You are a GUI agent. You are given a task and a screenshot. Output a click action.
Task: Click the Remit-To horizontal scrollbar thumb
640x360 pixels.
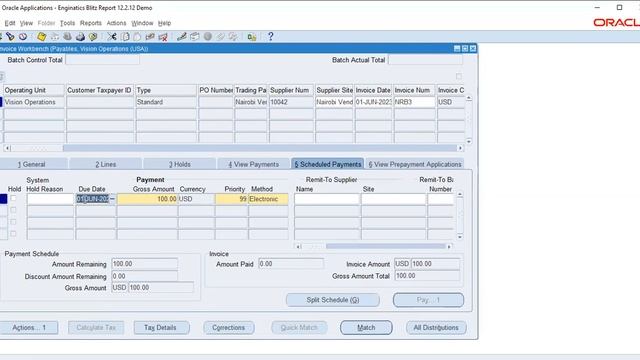coord(385,247)
